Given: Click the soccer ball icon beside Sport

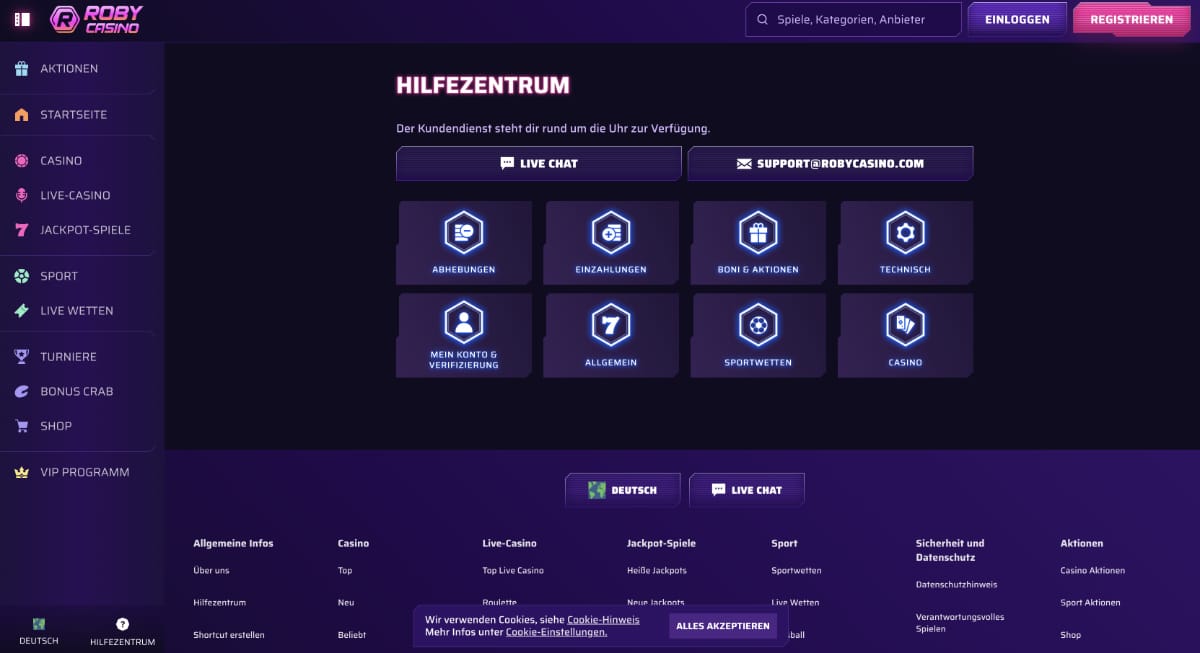Looking at the screenshot, I should (x=21, y=276).
